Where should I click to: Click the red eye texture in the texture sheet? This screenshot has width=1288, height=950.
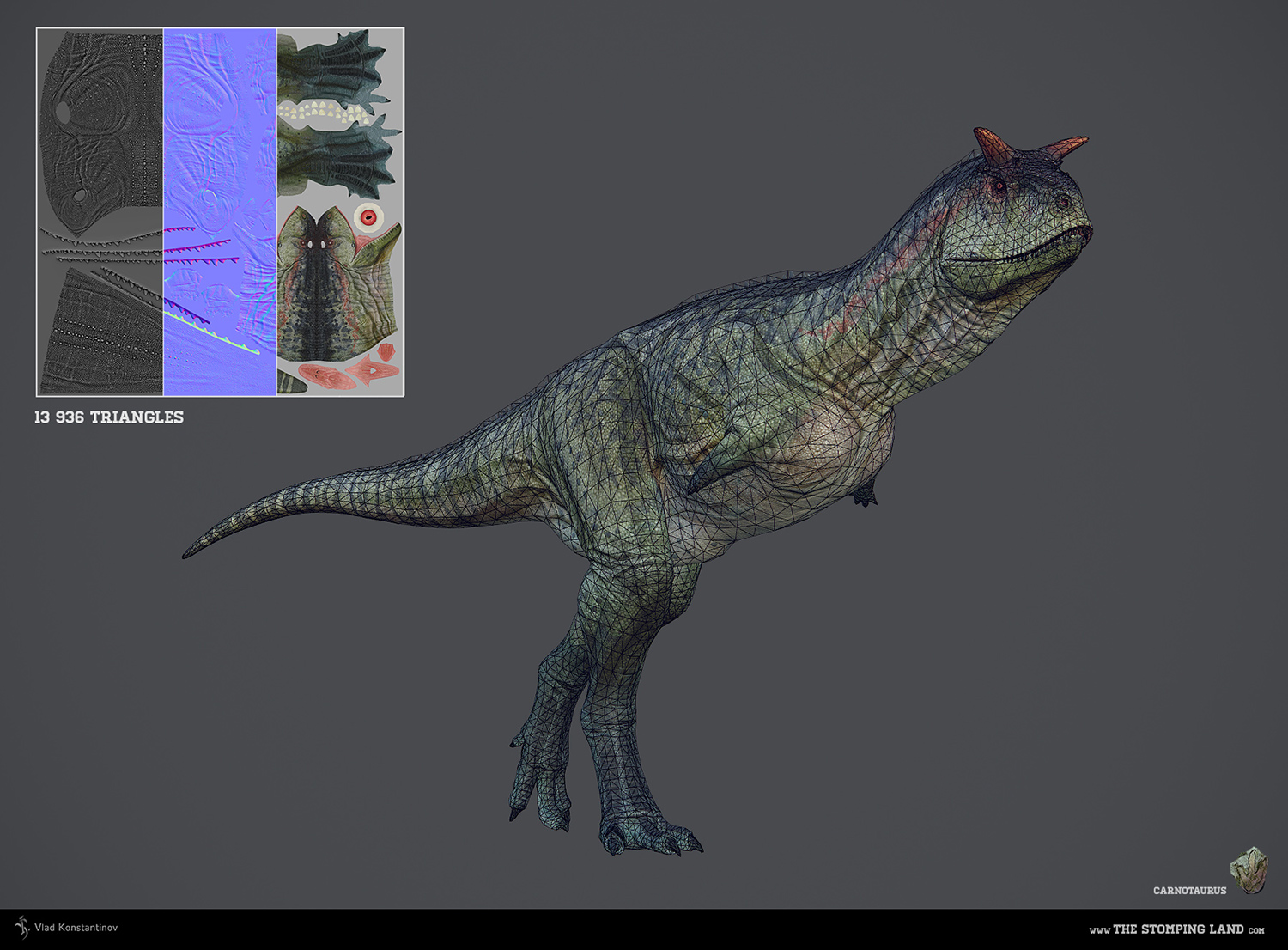point(369,218)
